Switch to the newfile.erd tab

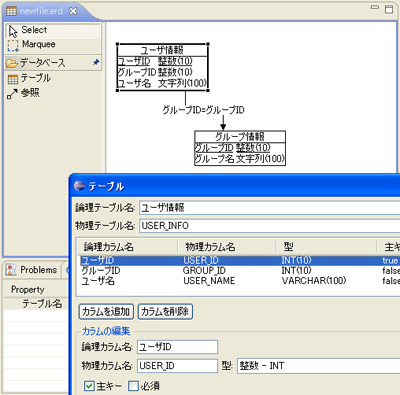pyautogui.click(x=41, y=11)
